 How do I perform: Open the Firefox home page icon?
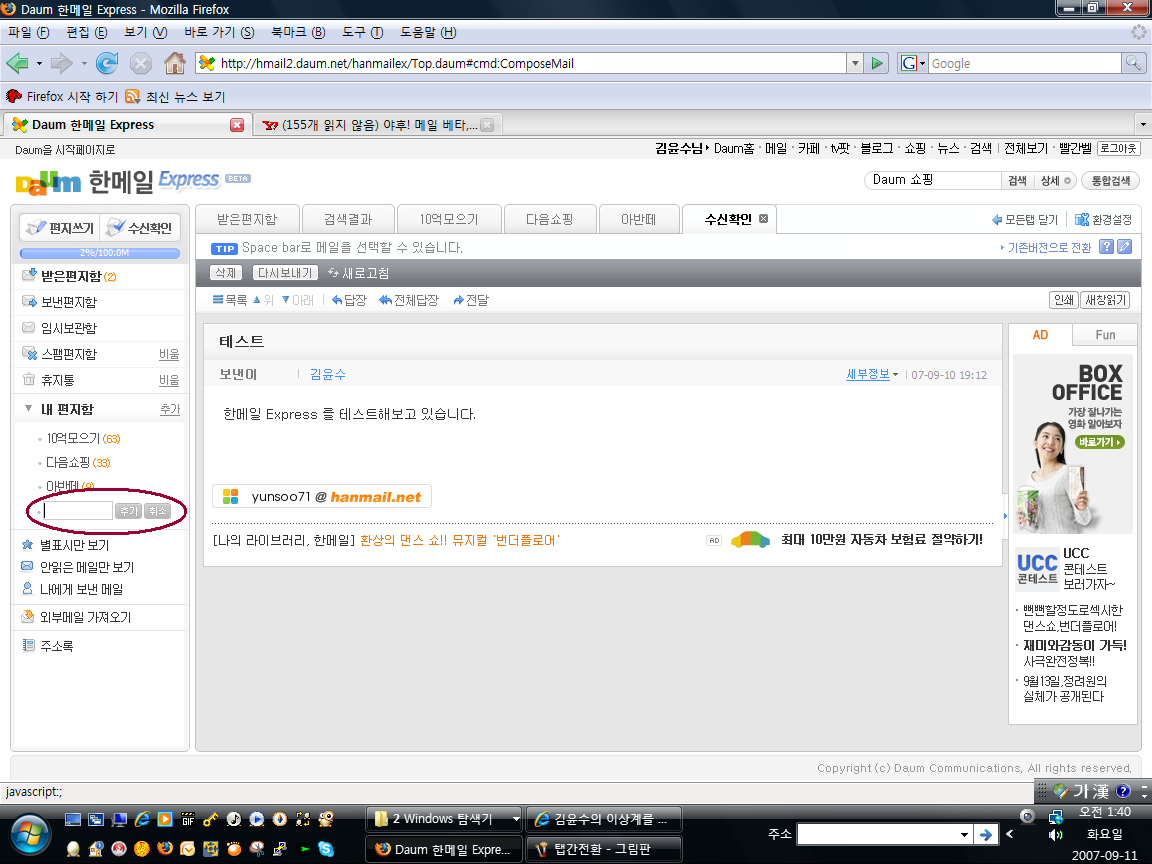click(x=175, y=63)
